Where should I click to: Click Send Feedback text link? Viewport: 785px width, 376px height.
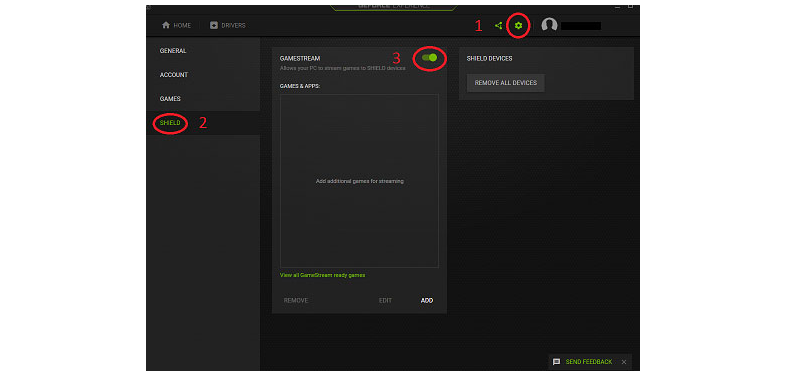pos(589,361)
